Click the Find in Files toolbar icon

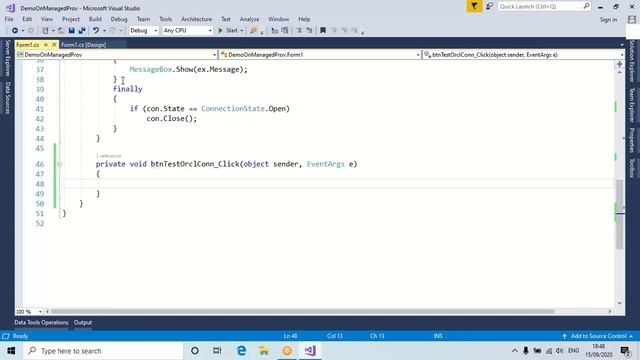coord(253,31)
